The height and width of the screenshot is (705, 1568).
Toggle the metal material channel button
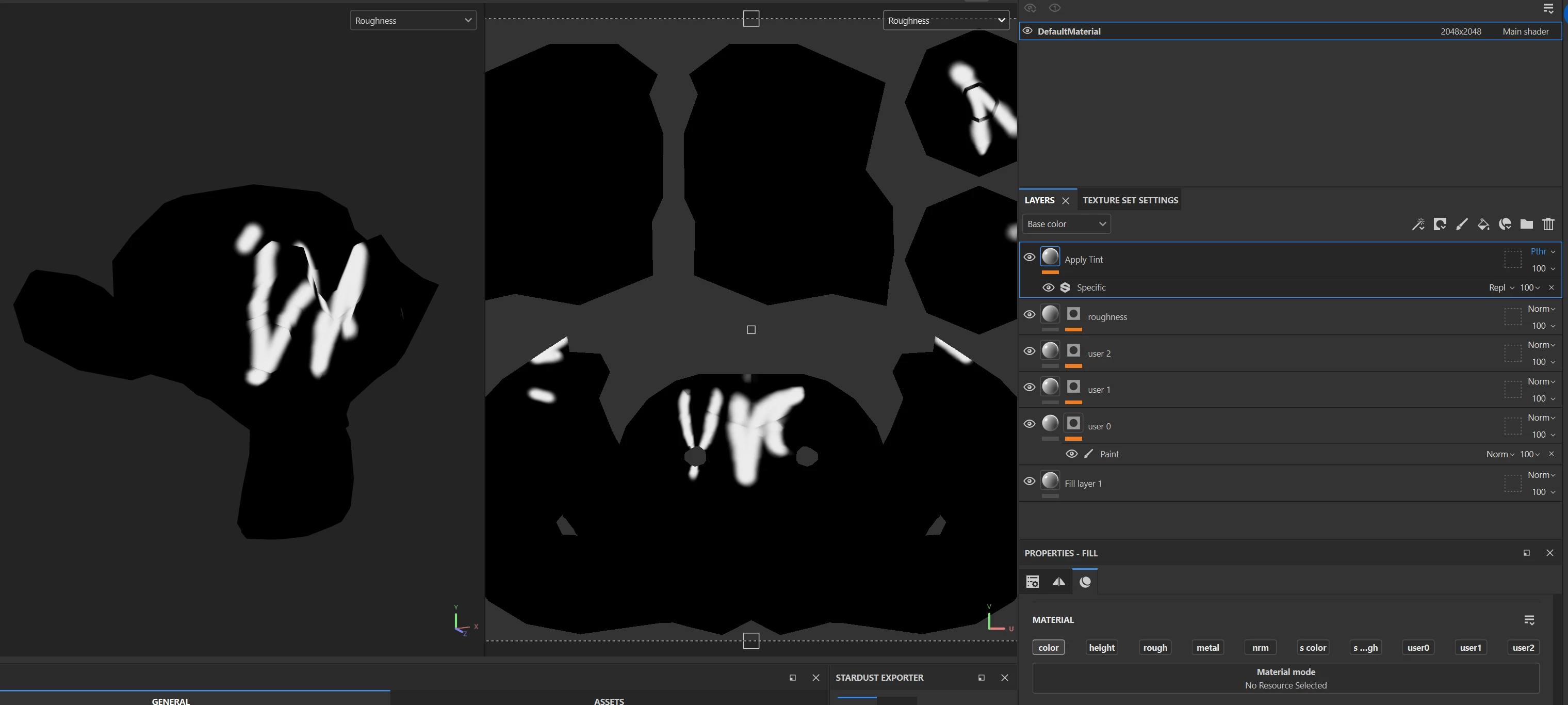[x=1207, y=647]
